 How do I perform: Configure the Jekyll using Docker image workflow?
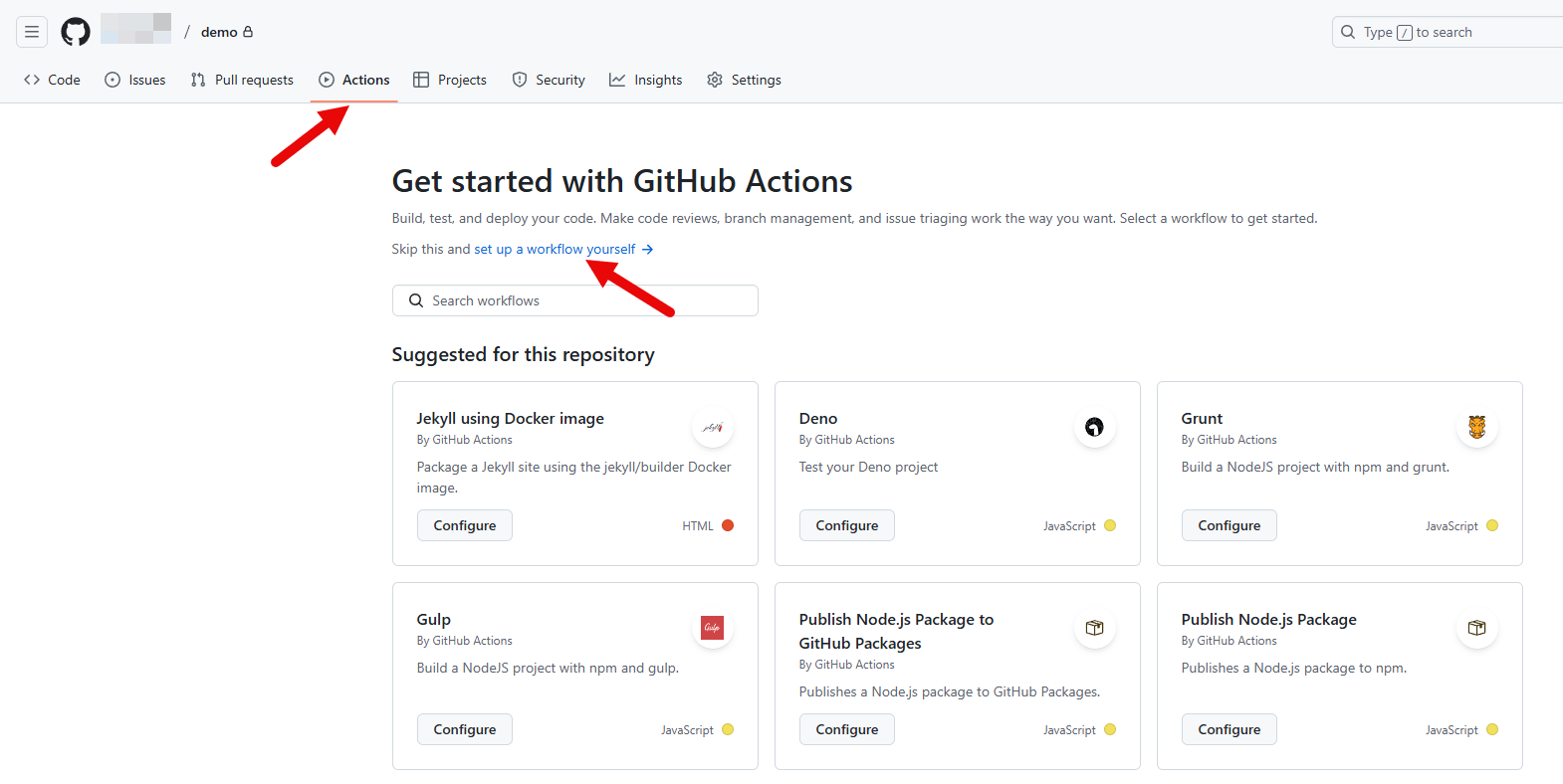point(465,525)
